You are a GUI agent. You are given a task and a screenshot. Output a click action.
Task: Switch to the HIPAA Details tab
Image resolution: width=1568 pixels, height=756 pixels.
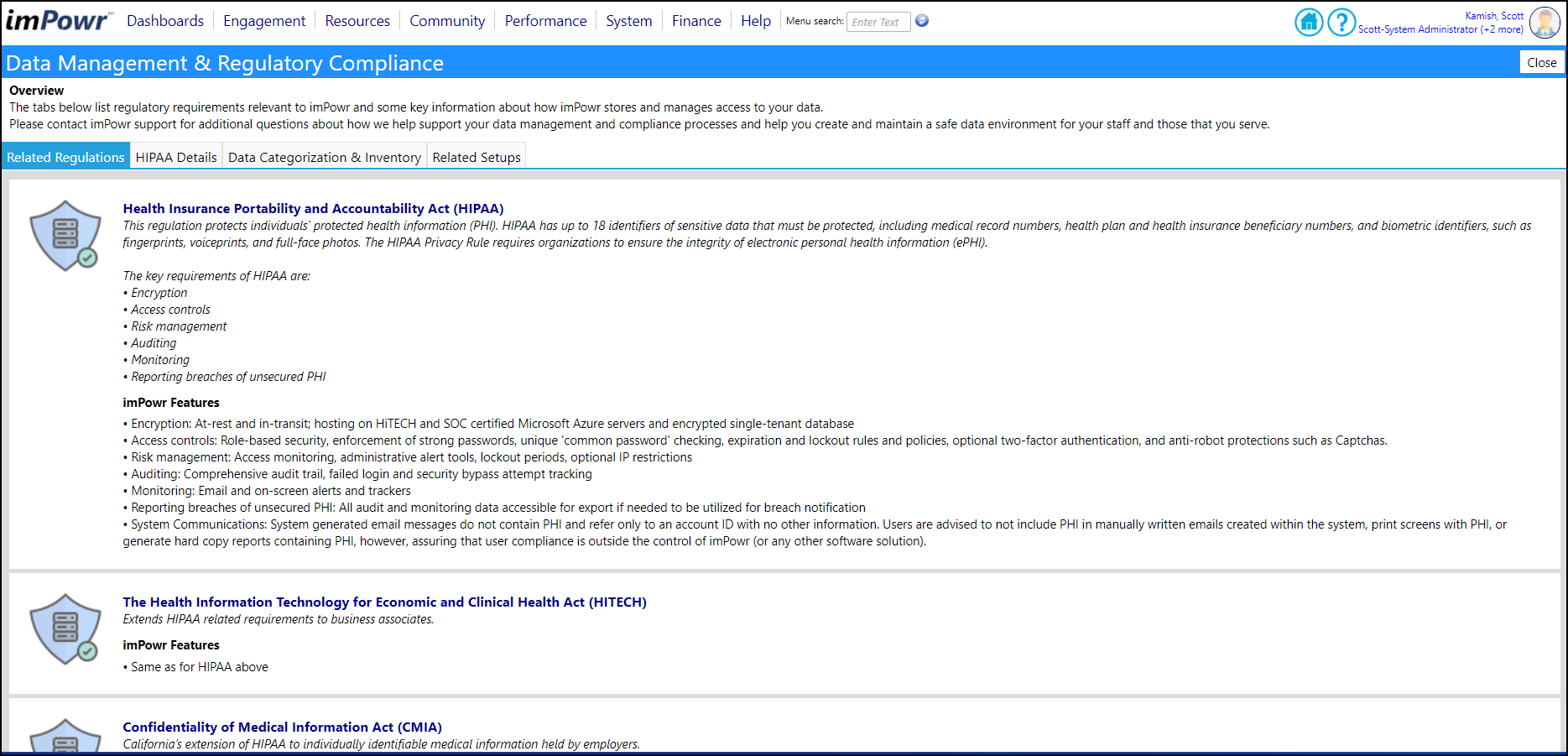click(176, 157)
